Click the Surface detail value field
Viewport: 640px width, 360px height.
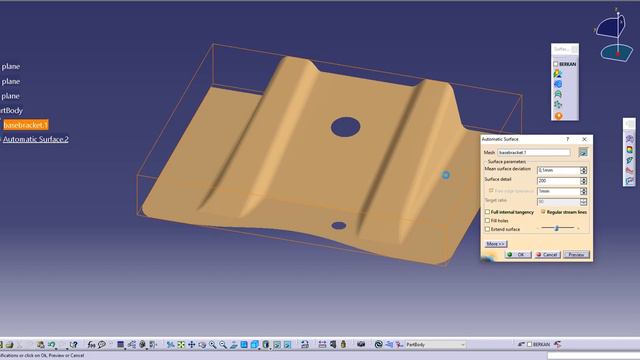pos(558,181)
